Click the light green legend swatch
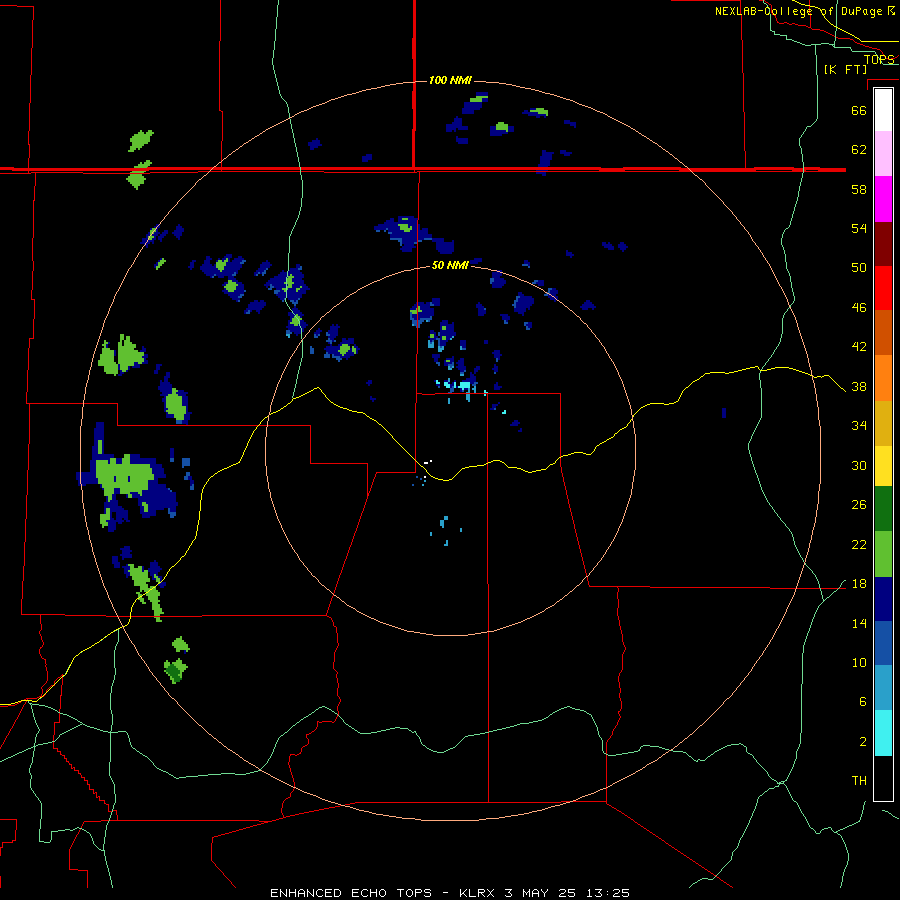 pyautogui.click(x=883, y=554)
